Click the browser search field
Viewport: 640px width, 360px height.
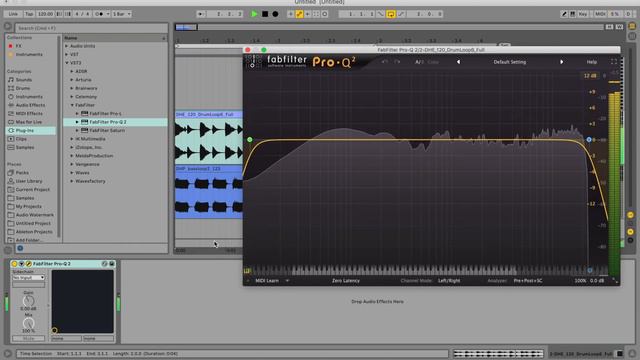(91, 28)
